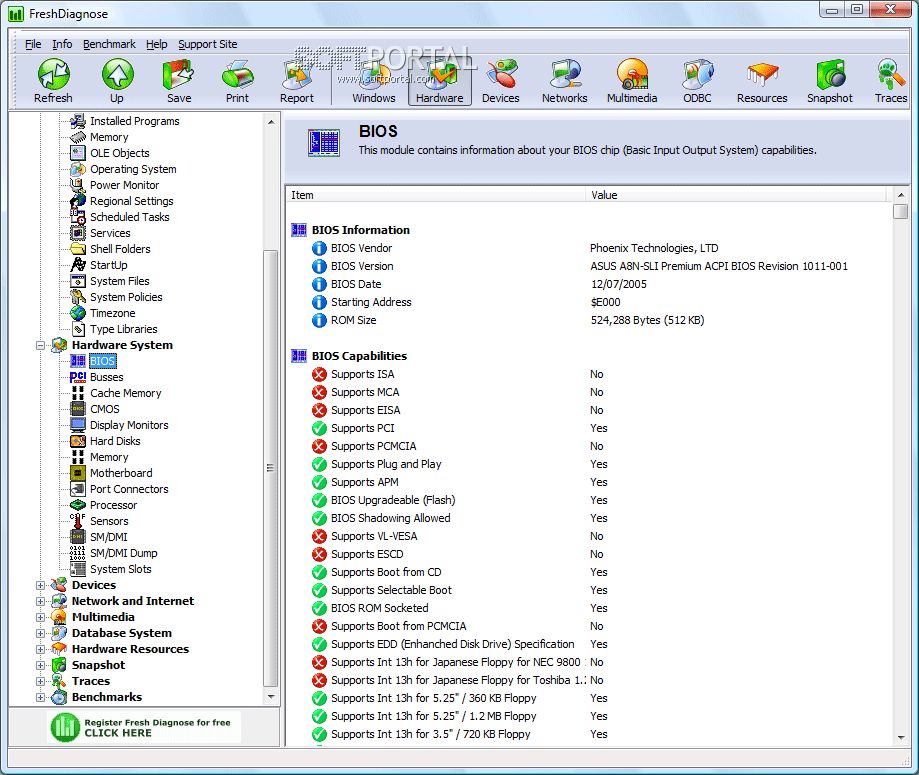This screenshot has width=919, height=775.
Task: Open the Help menu
Action: click(x=156, y=44)
